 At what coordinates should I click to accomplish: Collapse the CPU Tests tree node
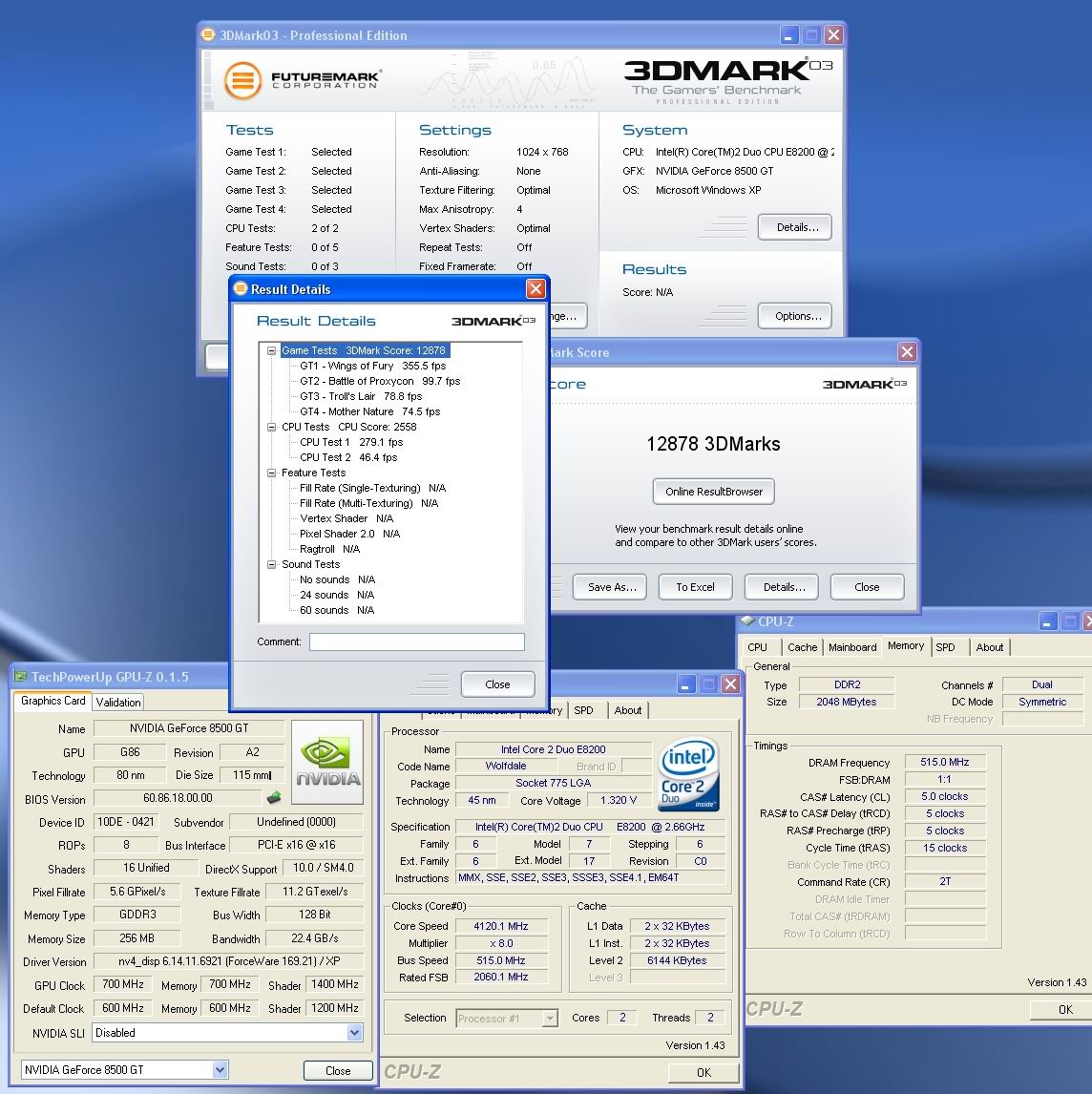click(x=271, y=427)
